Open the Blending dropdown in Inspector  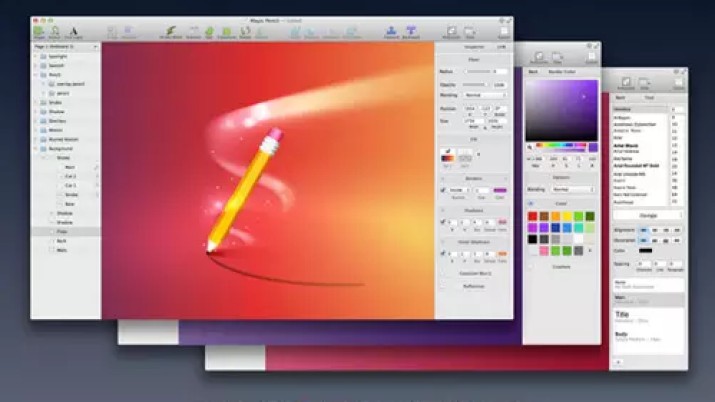(x=484, y=94)
